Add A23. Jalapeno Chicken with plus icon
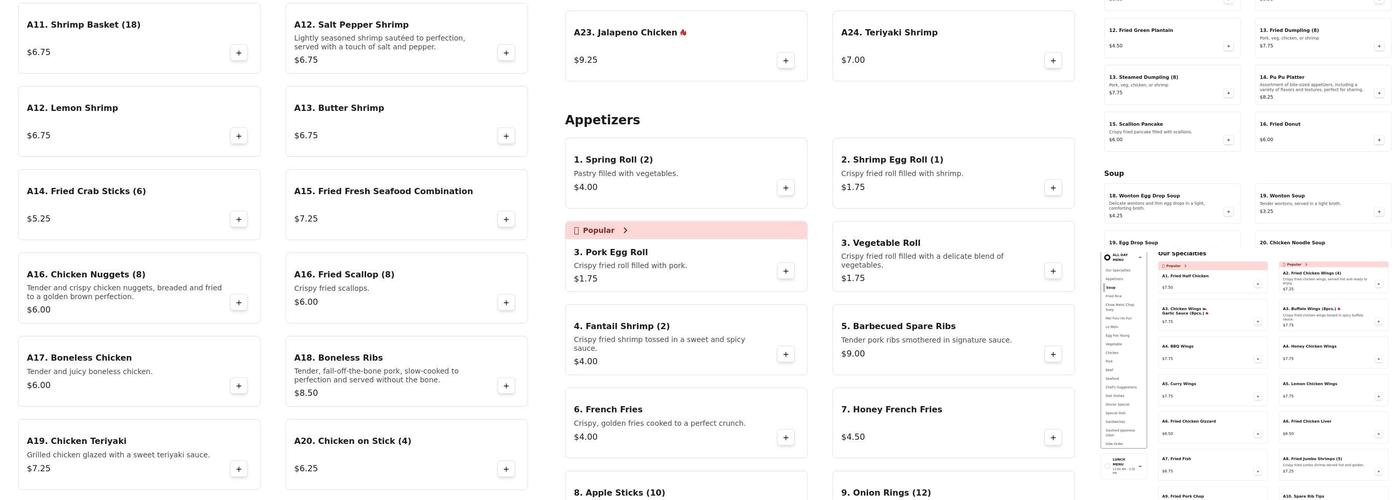 (786, 61)
